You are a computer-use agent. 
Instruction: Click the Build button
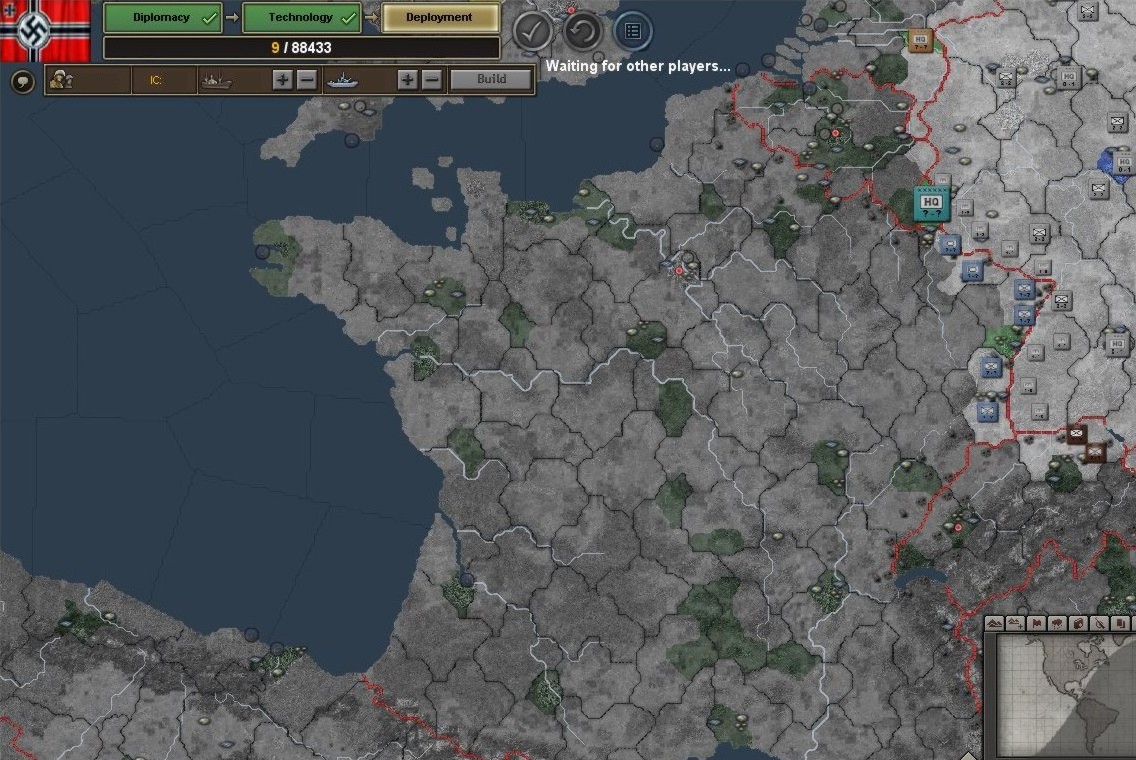pos(491,79)
